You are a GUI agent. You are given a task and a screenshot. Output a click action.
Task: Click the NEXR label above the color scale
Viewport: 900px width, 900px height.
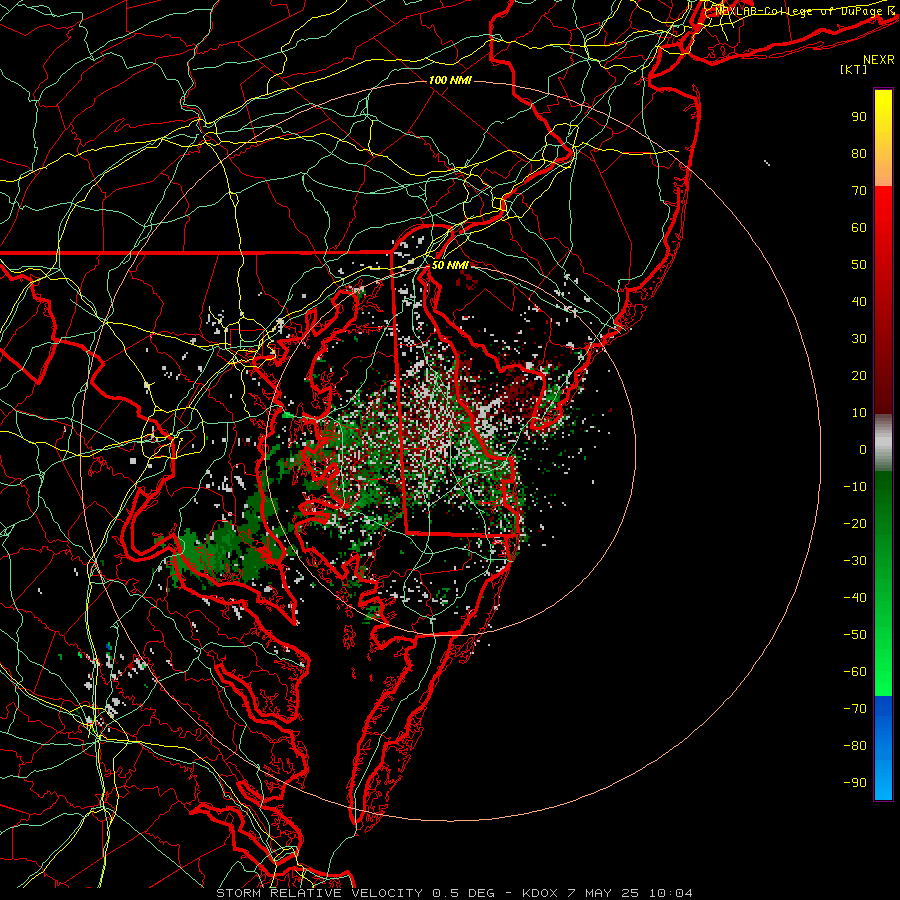coord(878,60)
